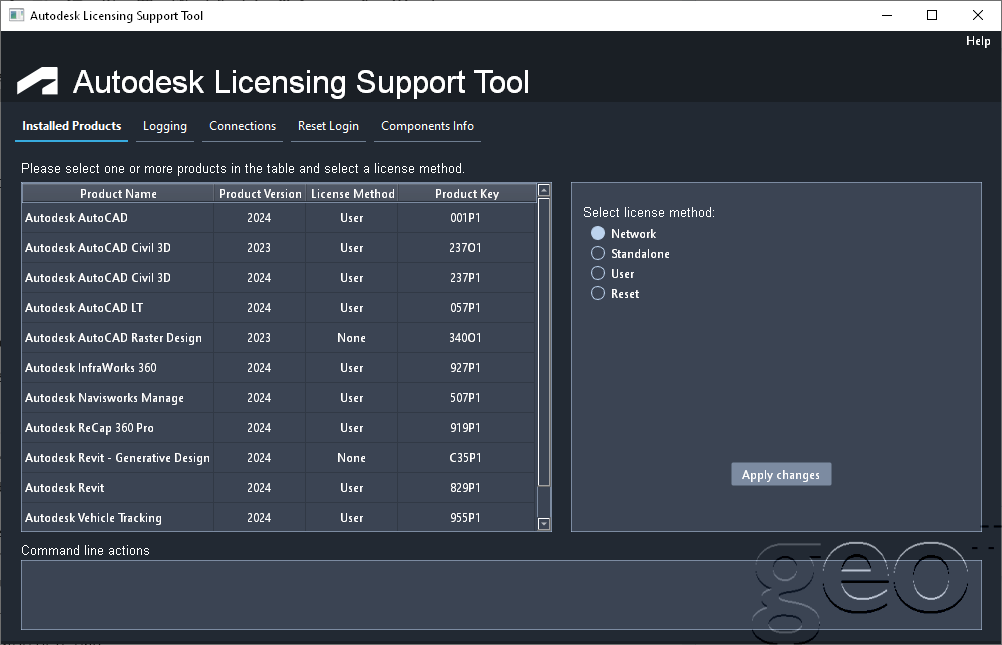Click version 2024 in Navisworks Manage row
Image resolution: width=1002 pixels, height=645 pixels.
259,398
